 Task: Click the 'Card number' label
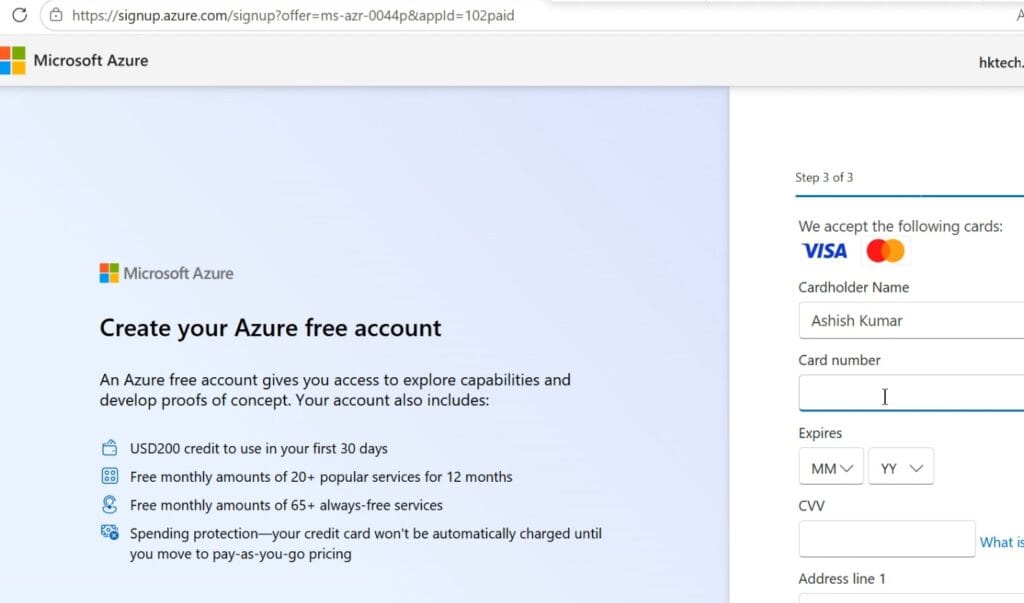pos(839,360)
